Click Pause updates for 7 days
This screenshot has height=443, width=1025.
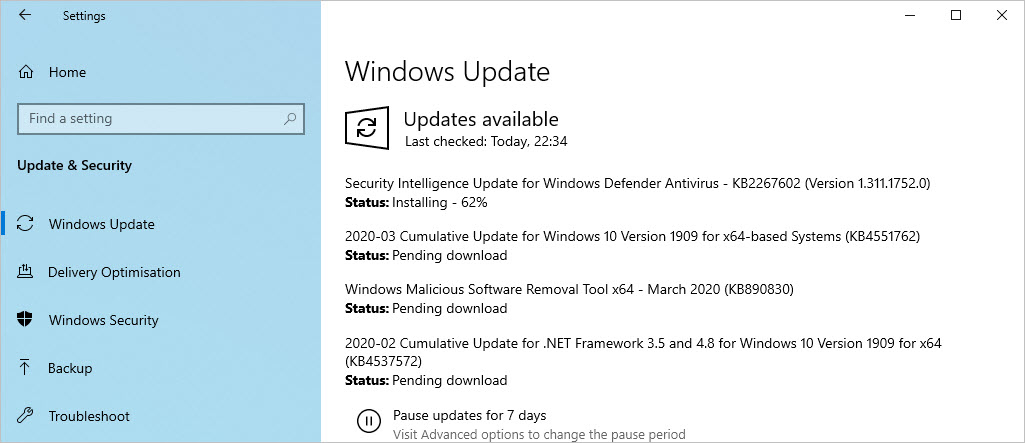469,415
